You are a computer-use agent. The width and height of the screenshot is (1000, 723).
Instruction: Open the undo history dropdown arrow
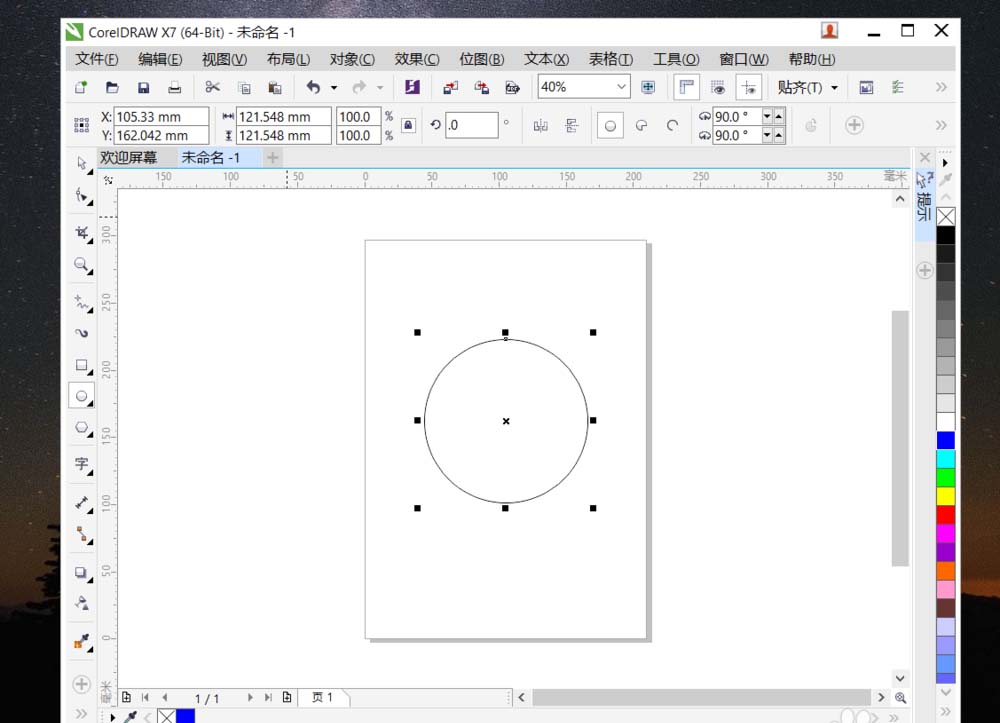(x=334, y=88)
